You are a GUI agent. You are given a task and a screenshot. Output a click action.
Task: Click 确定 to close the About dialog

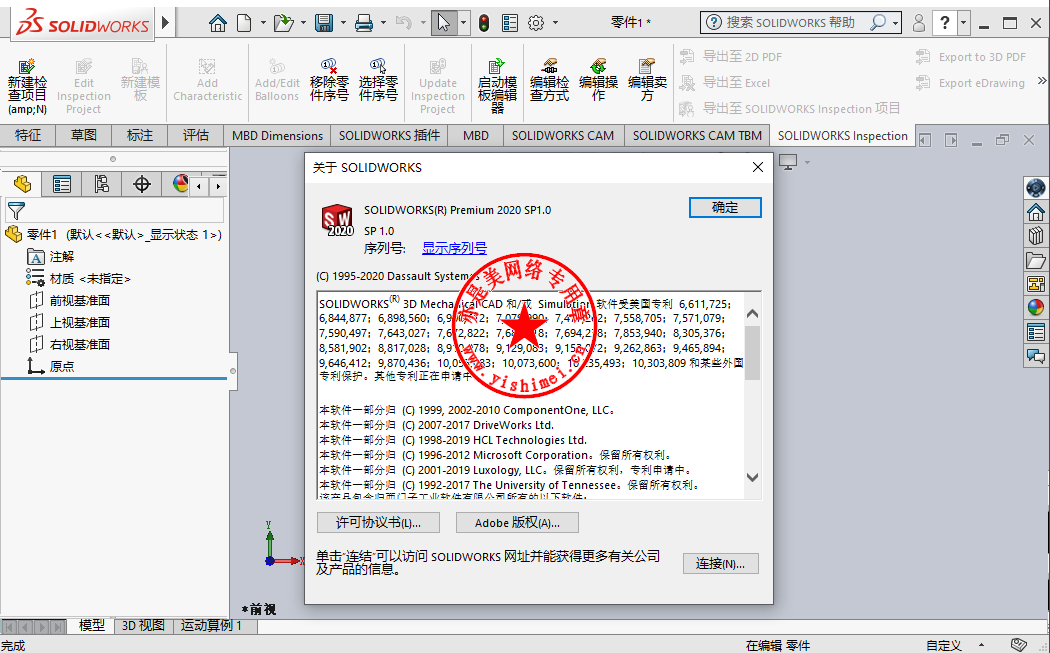pos(725,208)
